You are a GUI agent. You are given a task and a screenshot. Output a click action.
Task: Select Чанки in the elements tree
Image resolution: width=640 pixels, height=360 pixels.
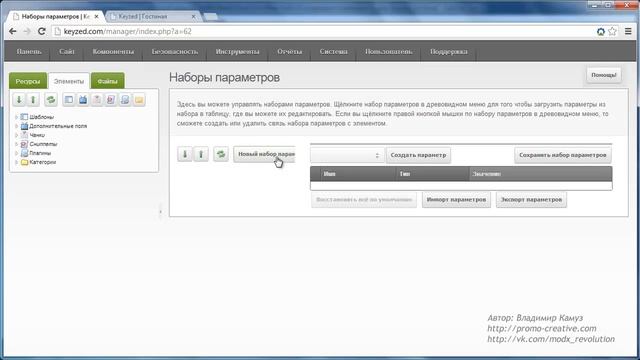37,135
